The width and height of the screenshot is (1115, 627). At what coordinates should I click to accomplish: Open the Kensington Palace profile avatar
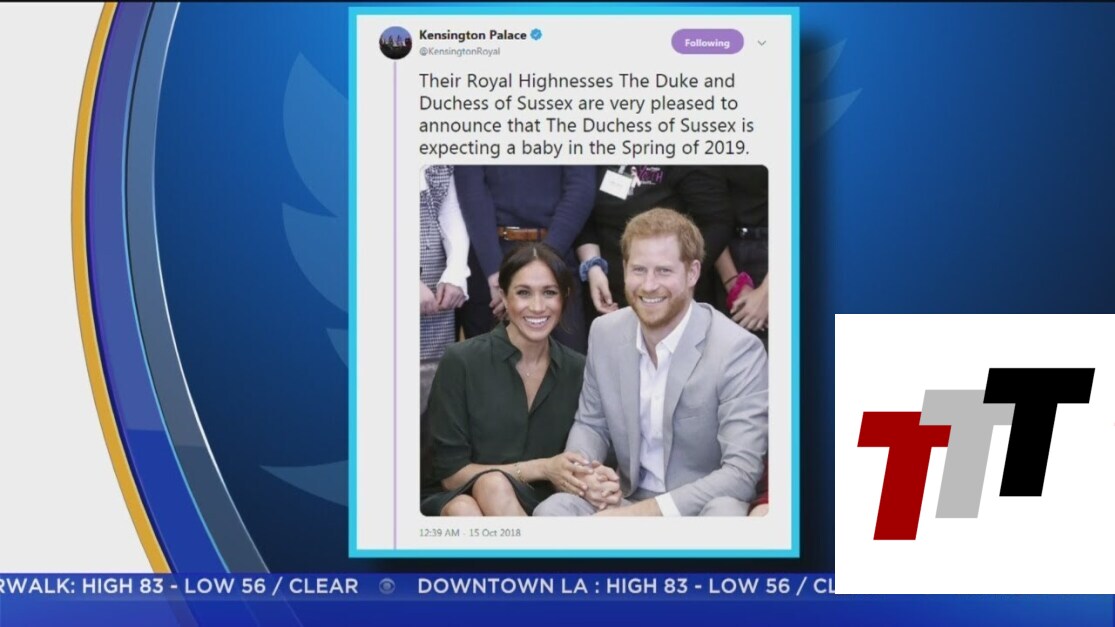[x=395, y=43]
